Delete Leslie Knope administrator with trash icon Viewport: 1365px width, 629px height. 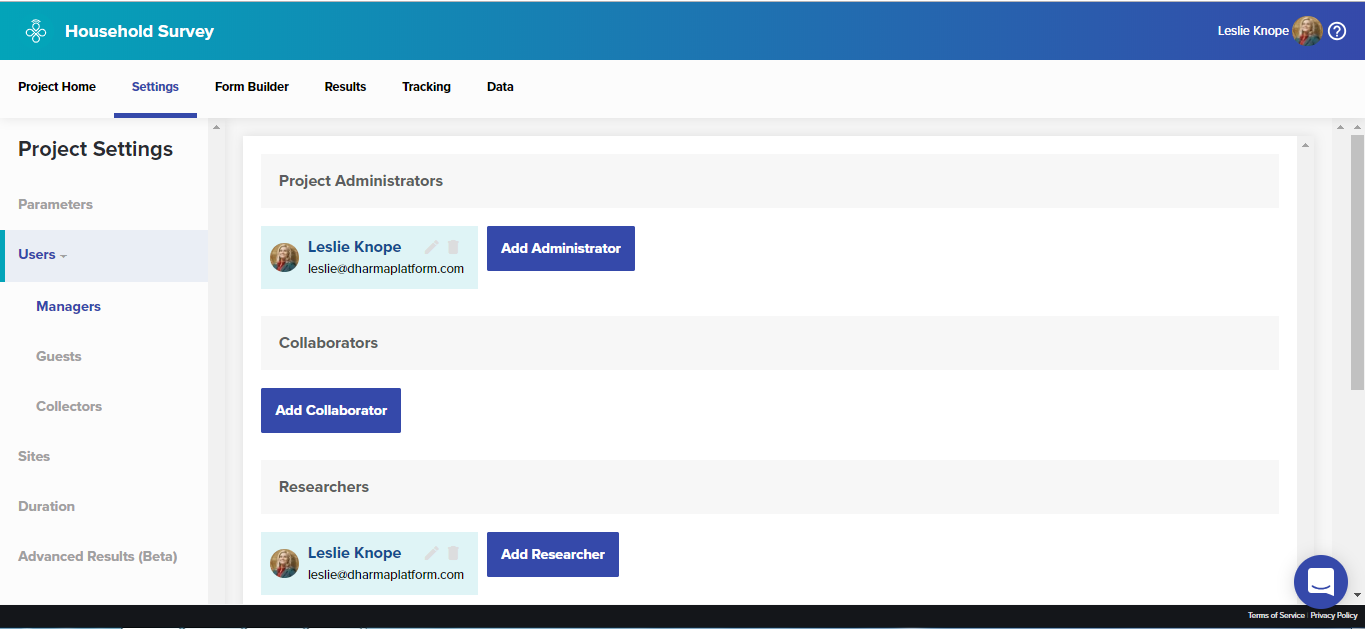453,247
